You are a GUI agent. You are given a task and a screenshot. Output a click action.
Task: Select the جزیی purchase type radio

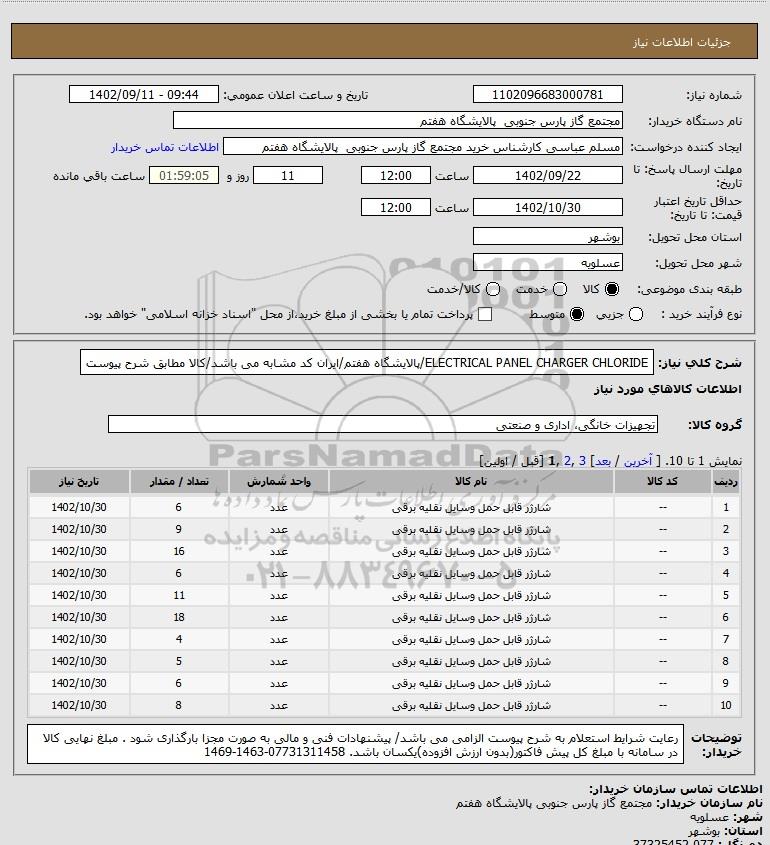pos(636,314)
